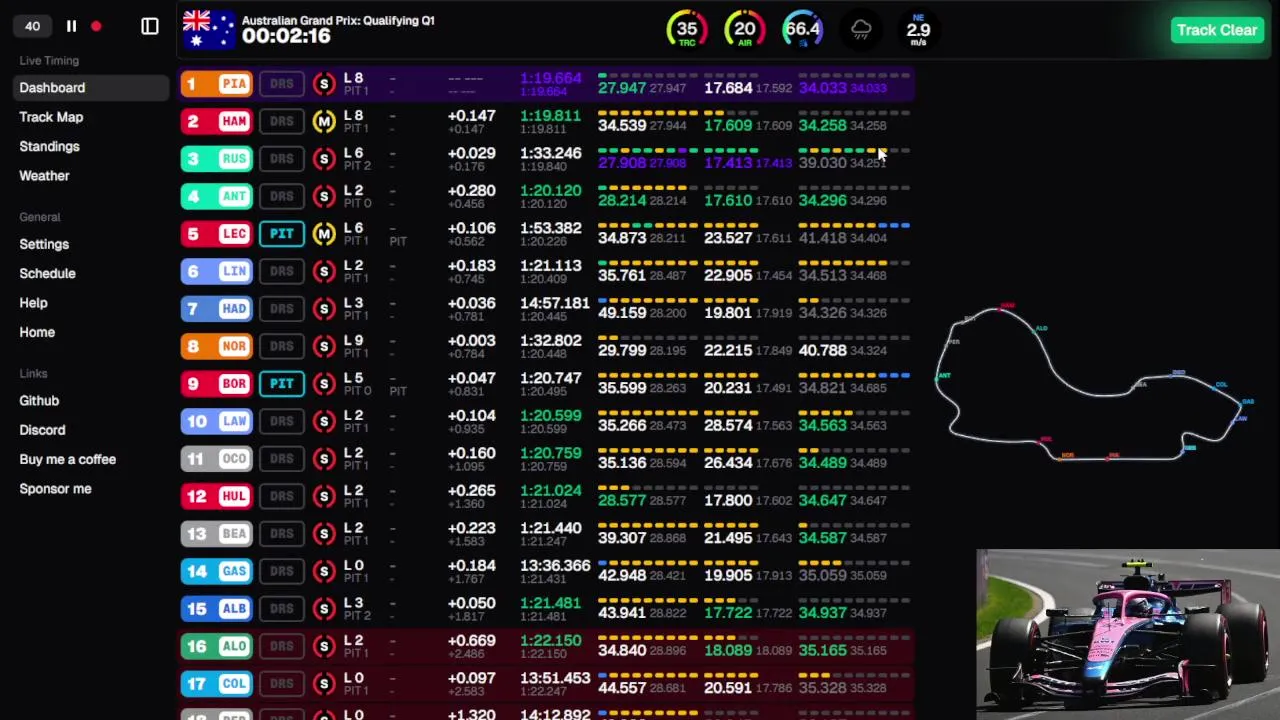1280x720 pixels.
Task: Click the soft tyre icon for LAW
Action: point(323,421)
